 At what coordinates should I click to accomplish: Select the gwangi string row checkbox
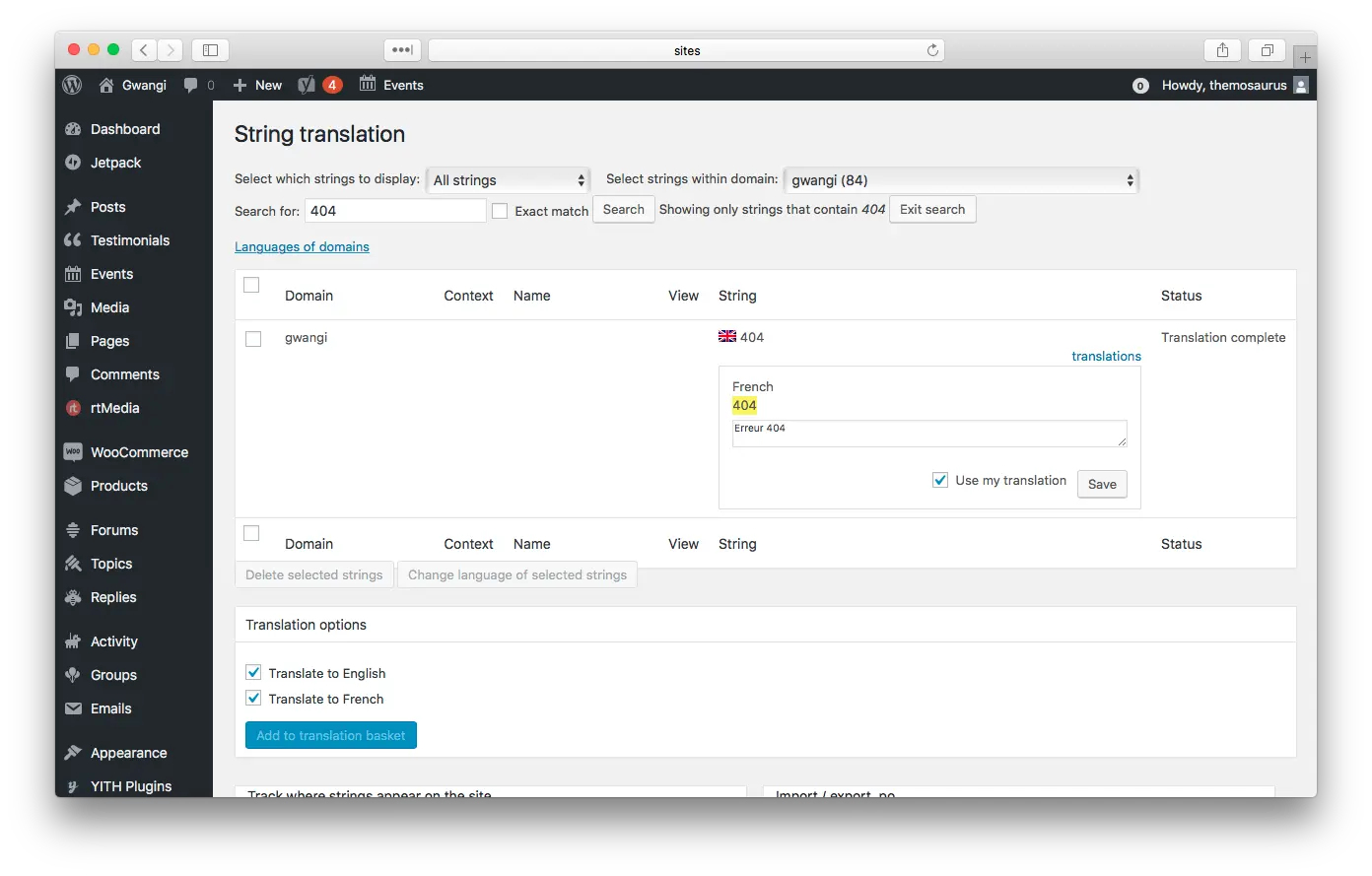pos(253,339)
